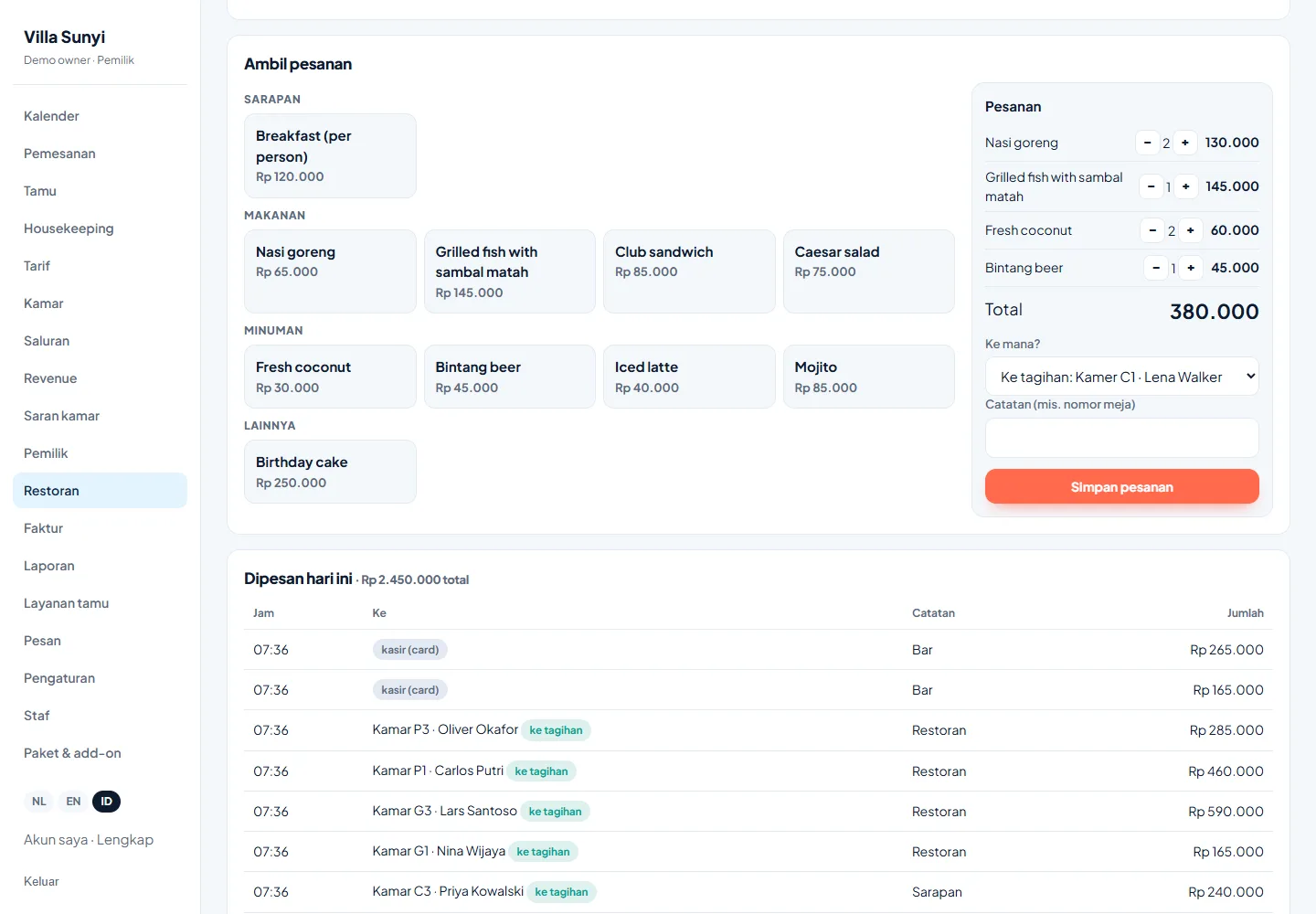Increase Nasi goreng quantity with plus button
1316x914 pixels.
click(1185, 143)
